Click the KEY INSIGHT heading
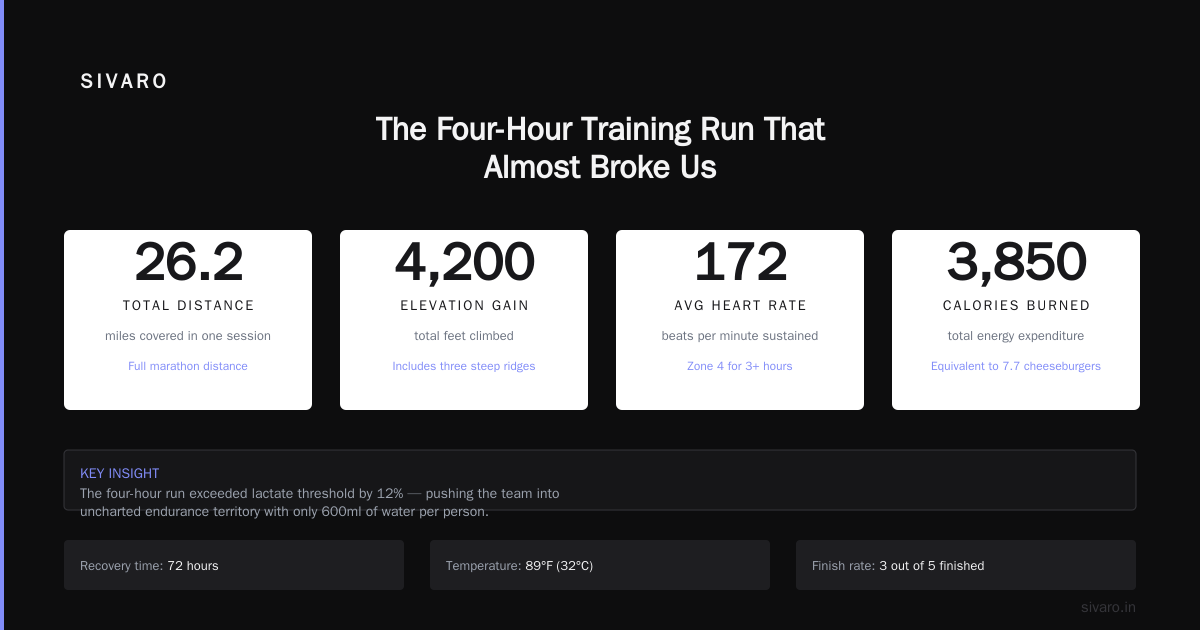Screen dimensions: 1200x630 [120, 473]
